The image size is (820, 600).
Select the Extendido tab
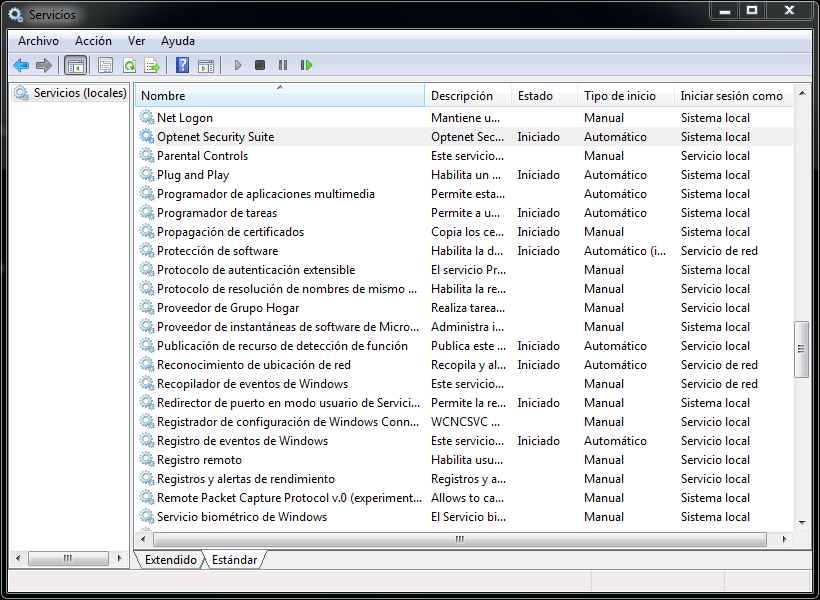coord(170,560)
